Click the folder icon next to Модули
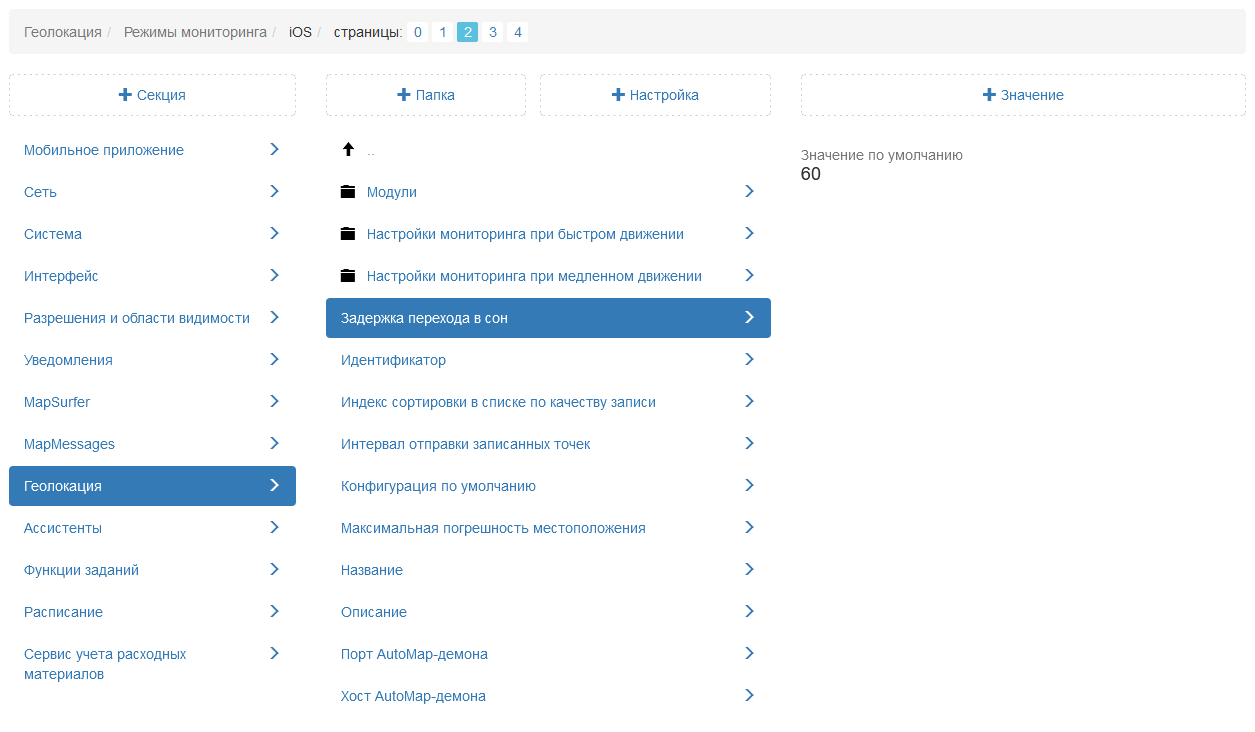 click(348, 192)
